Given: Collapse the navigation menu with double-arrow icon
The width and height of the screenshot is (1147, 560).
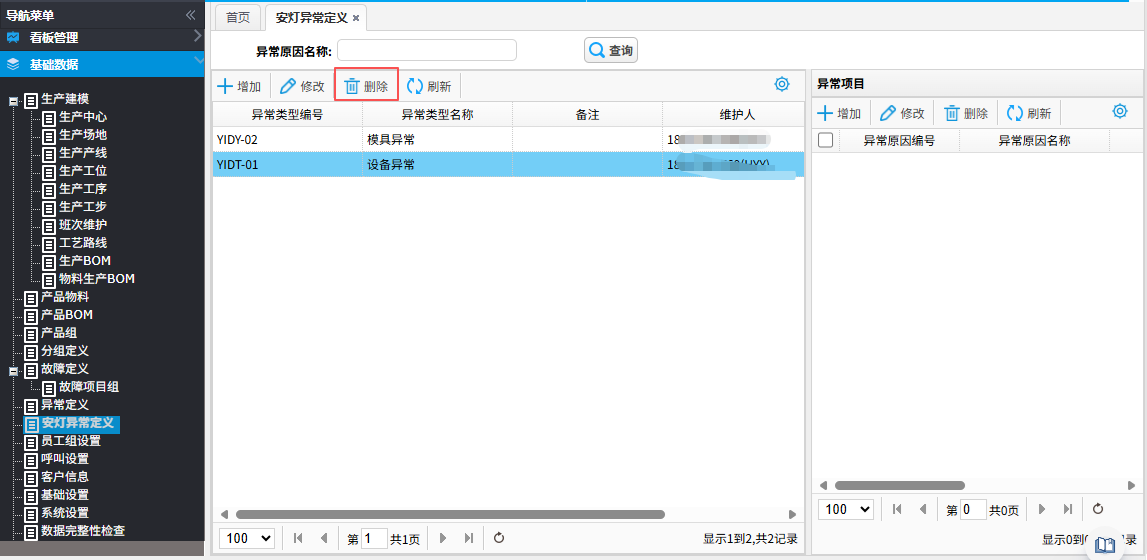Looking at the screenshot, I should coord(191,15).
